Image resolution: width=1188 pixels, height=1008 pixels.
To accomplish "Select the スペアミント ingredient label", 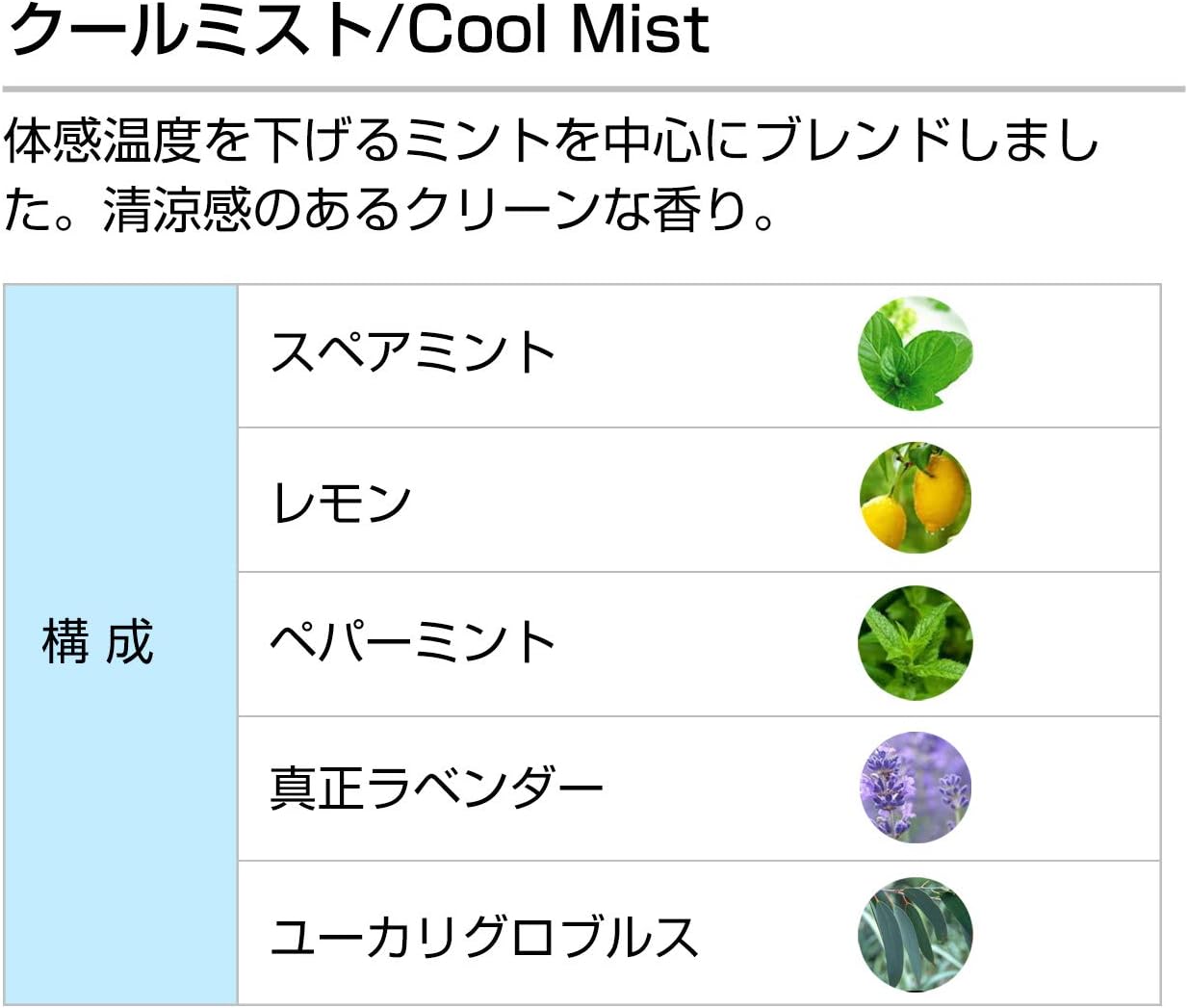I will [x=414, y=352].
